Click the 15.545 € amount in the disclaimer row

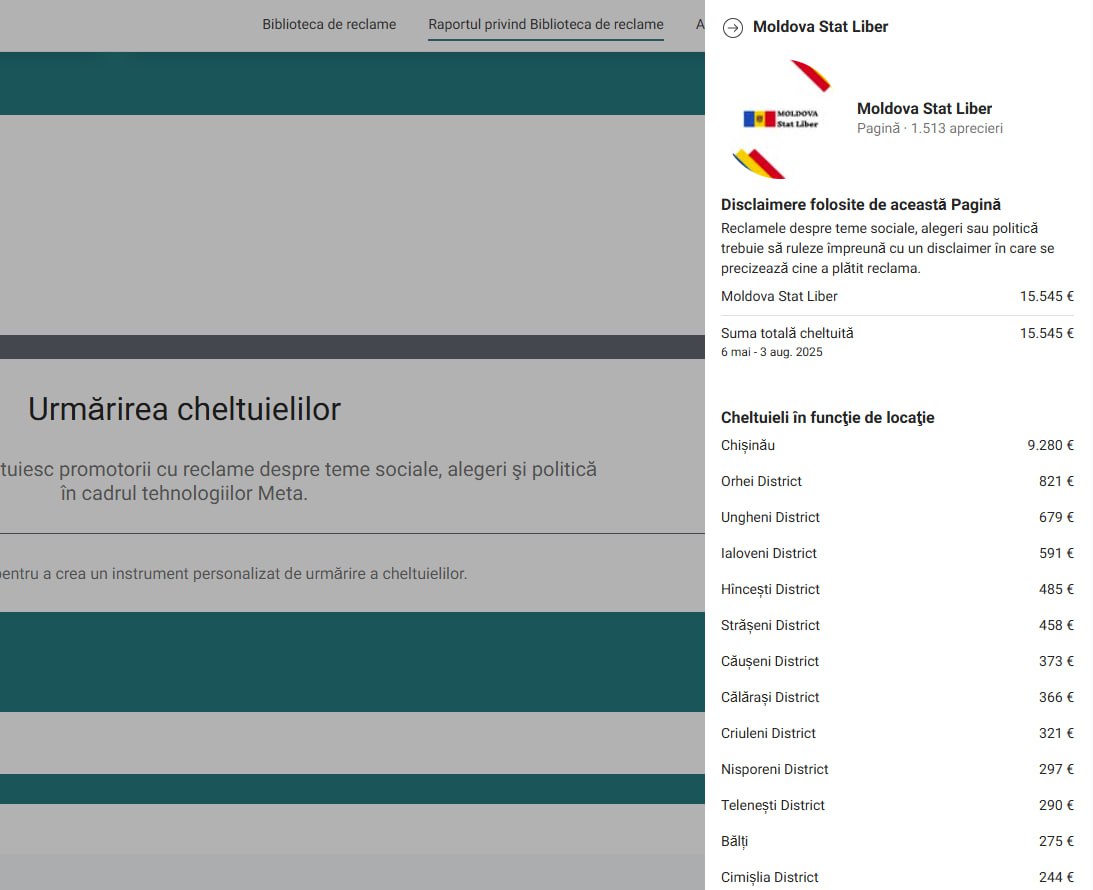(x=1046, y=296)
